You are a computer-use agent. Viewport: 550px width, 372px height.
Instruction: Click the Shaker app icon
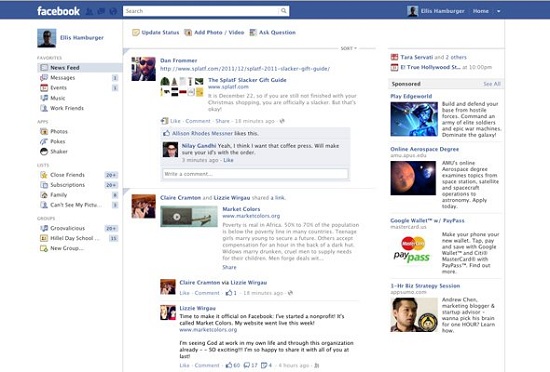click(44, 151)
